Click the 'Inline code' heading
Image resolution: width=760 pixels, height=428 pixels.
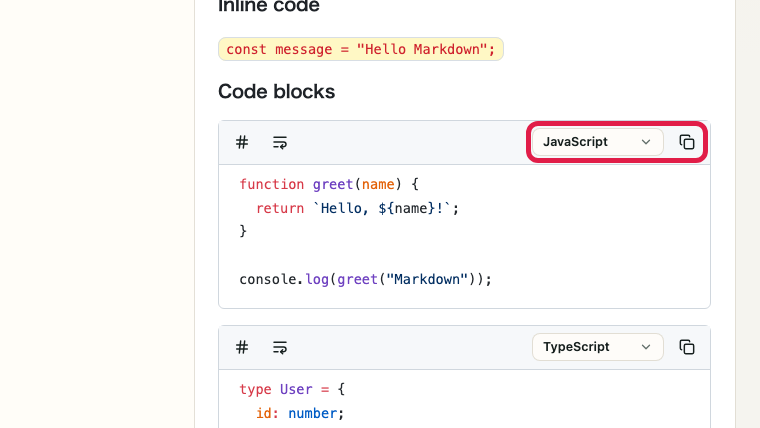[269, 6]
